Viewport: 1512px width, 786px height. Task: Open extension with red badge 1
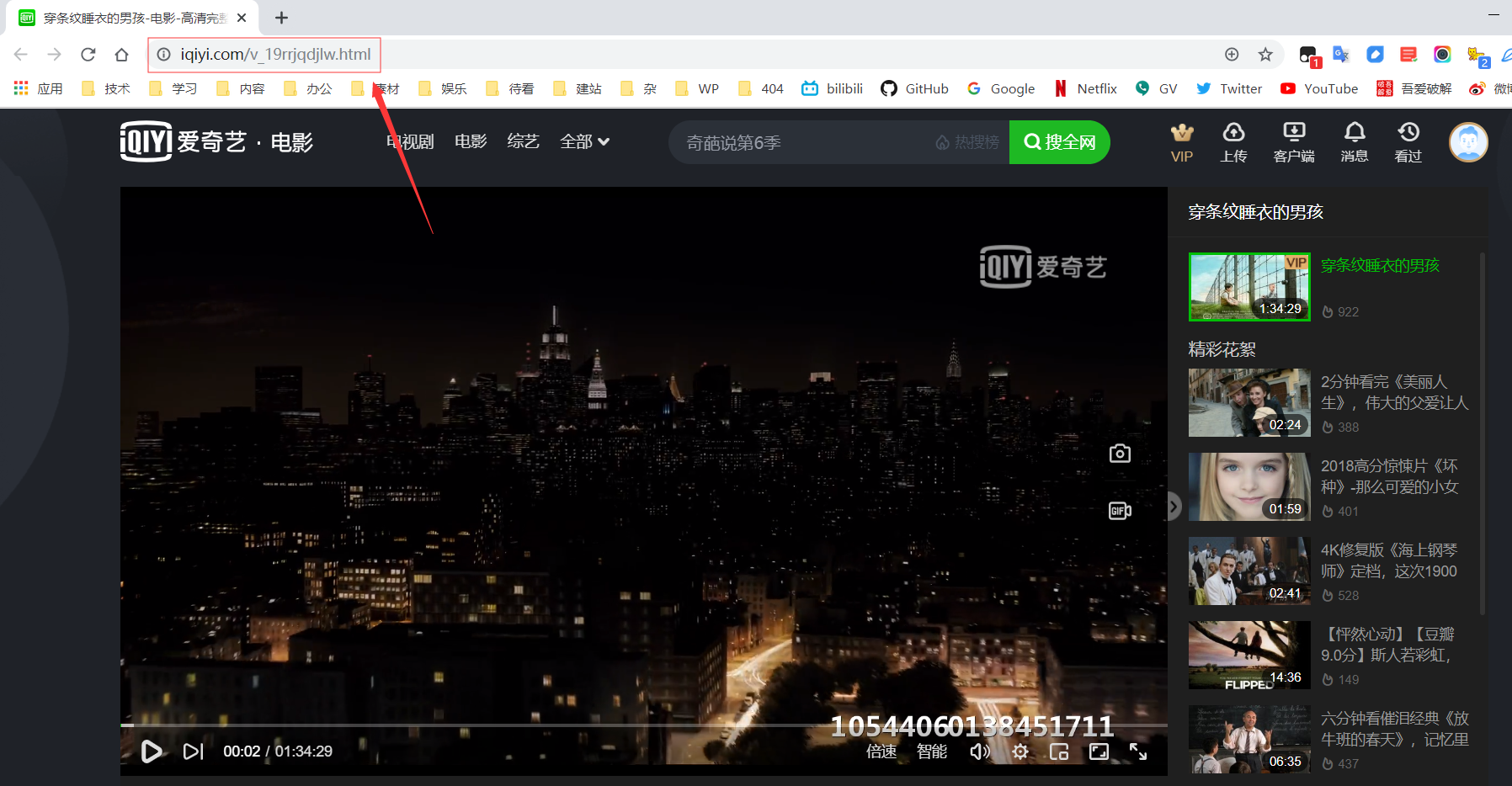(1308, 56)
